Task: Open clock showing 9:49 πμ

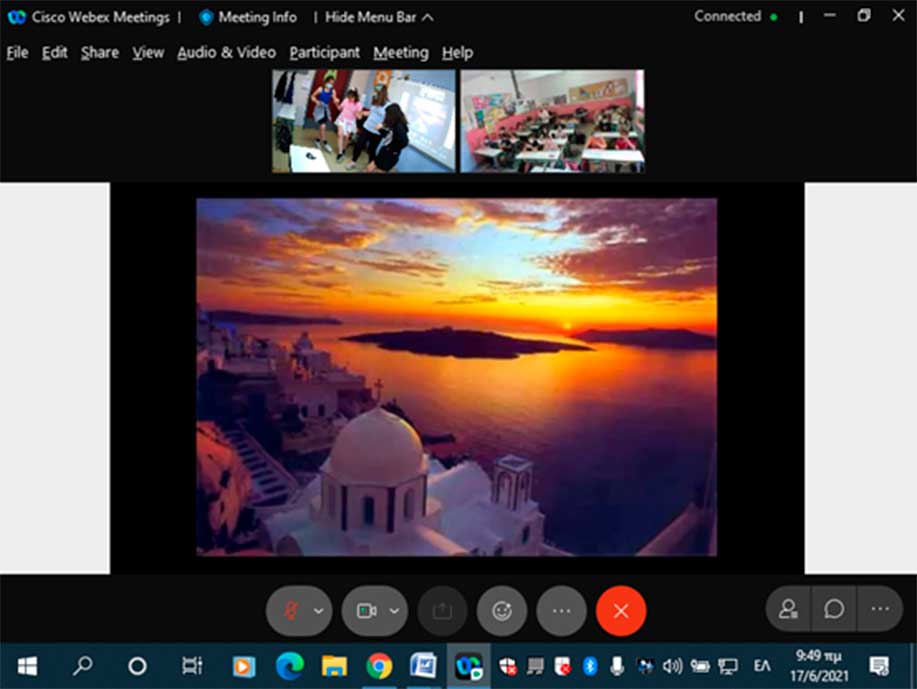Action: 819,666
